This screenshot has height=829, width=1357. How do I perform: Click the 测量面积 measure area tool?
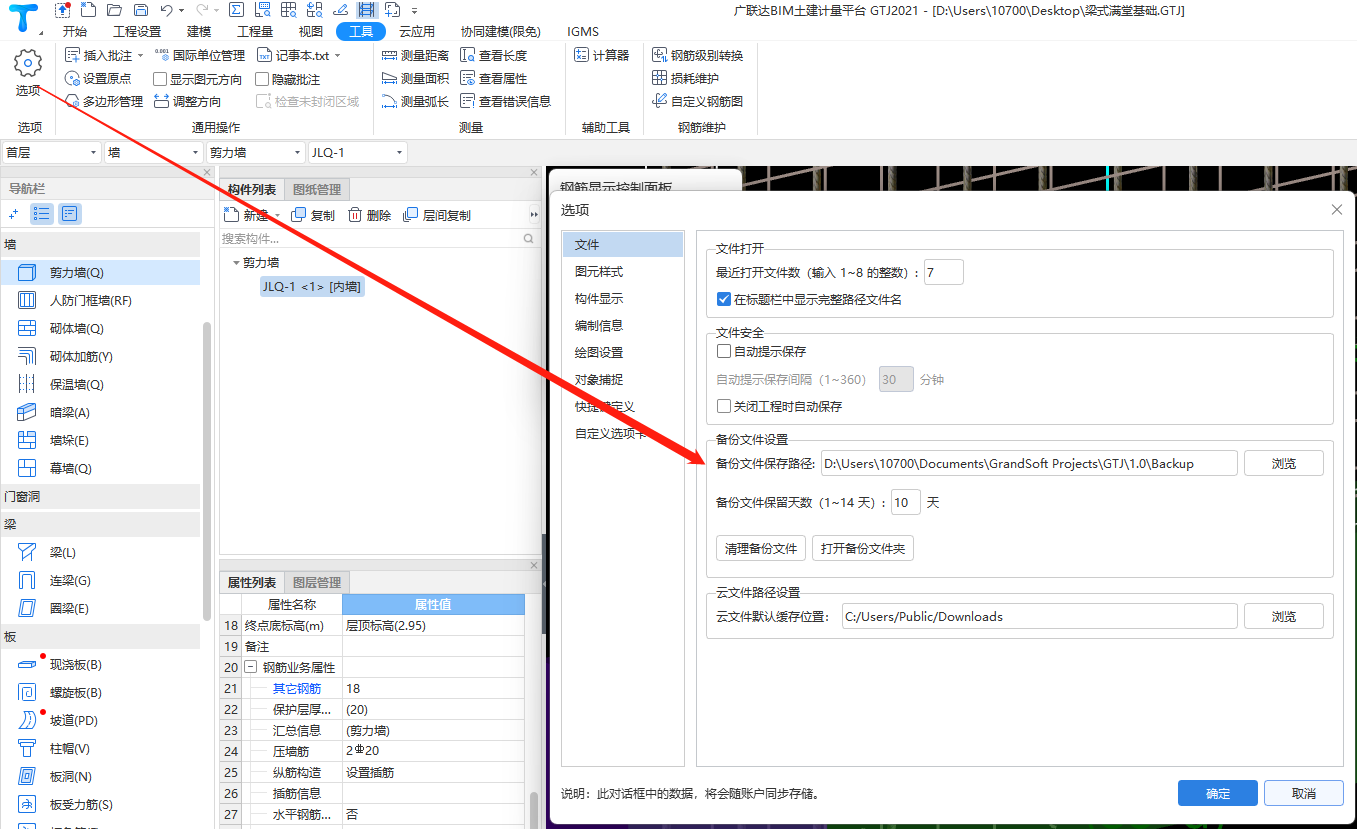click(415, 78)
